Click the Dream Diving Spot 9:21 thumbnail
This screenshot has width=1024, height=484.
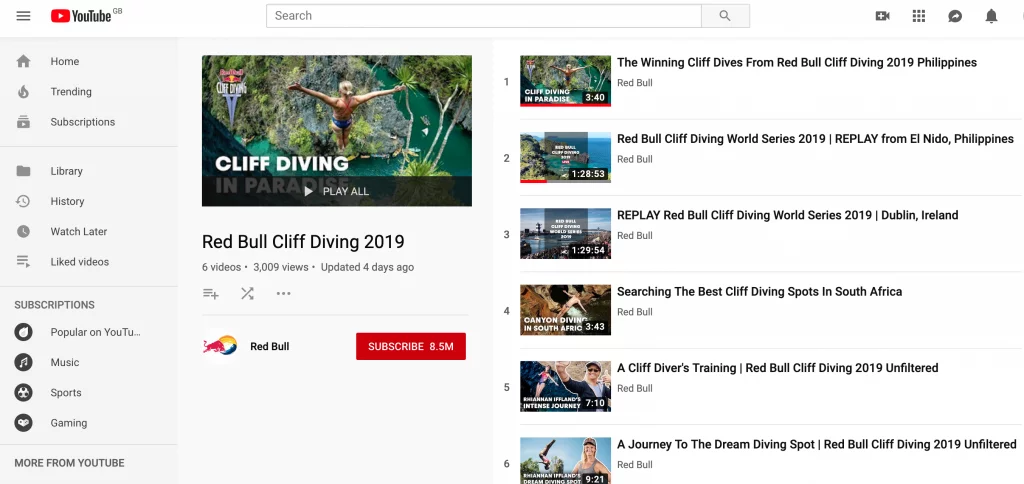[x=566, y=460]
